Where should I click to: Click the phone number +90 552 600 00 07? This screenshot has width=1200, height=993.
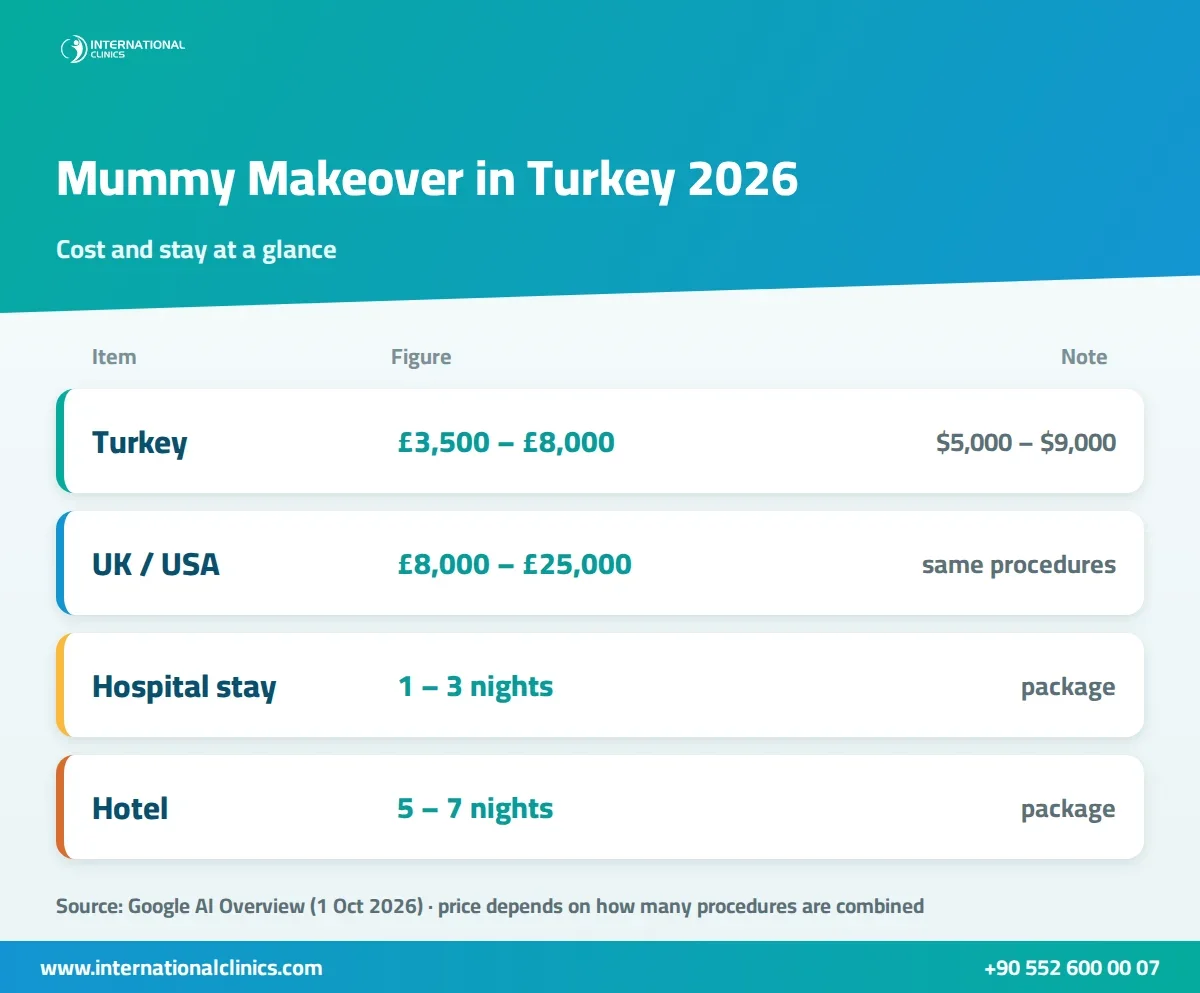(x=1072, y=968)
